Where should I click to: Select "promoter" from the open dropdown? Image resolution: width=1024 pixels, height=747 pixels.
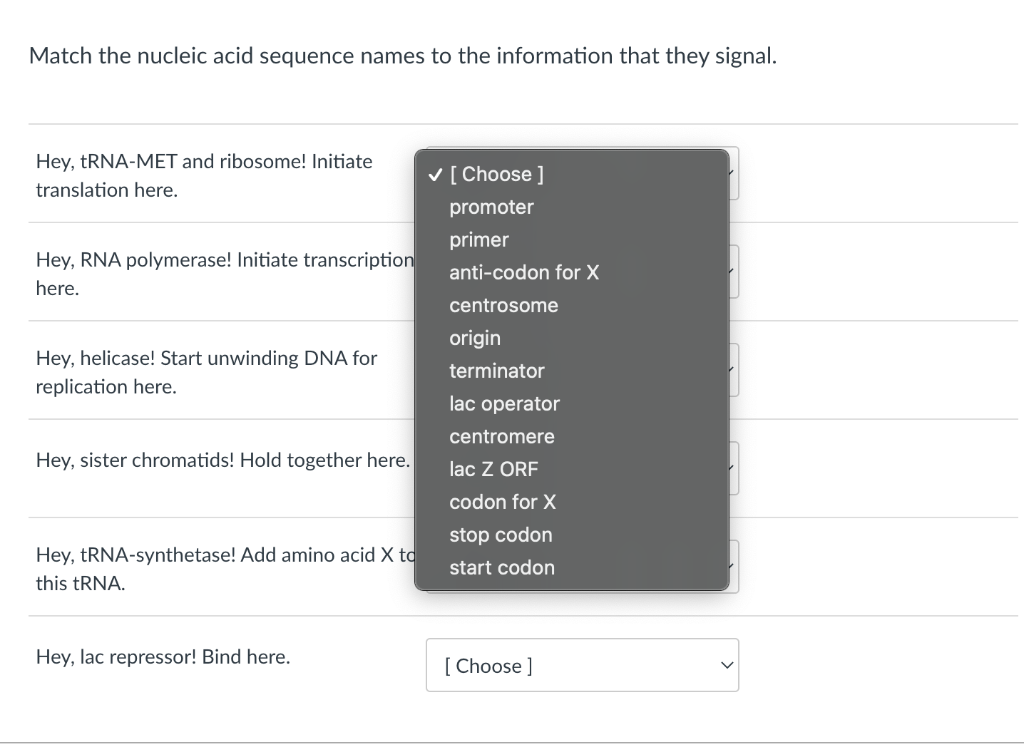point(571,207)
